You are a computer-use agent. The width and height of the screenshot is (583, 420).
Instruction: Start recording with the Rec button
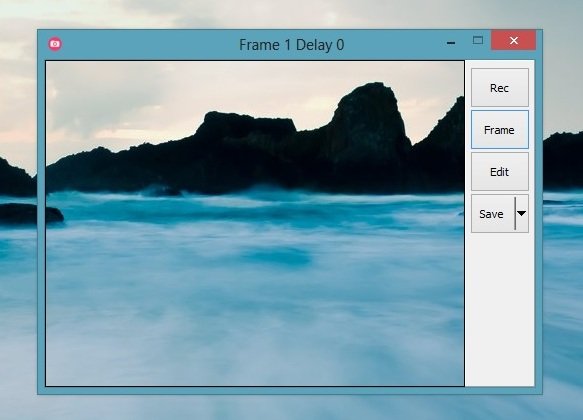click(x=500, y=88)
